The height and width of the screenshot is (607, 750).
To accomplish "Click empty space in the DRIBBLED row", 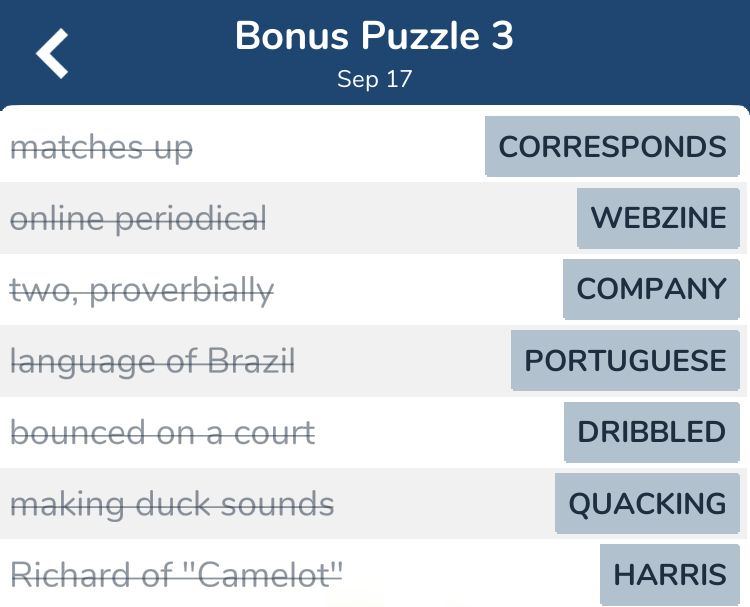I will (x=440, y=432).
